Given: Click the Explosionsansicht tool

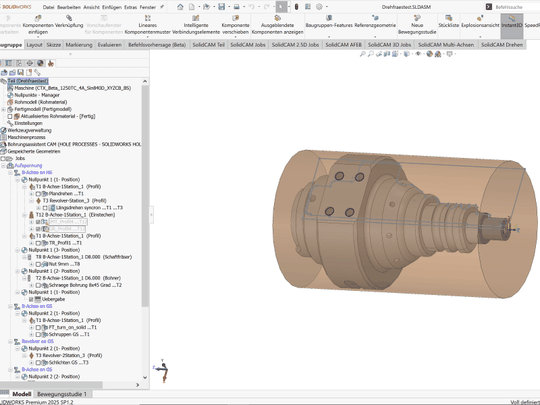Looking at the screenshot, I should pos(480,21).
